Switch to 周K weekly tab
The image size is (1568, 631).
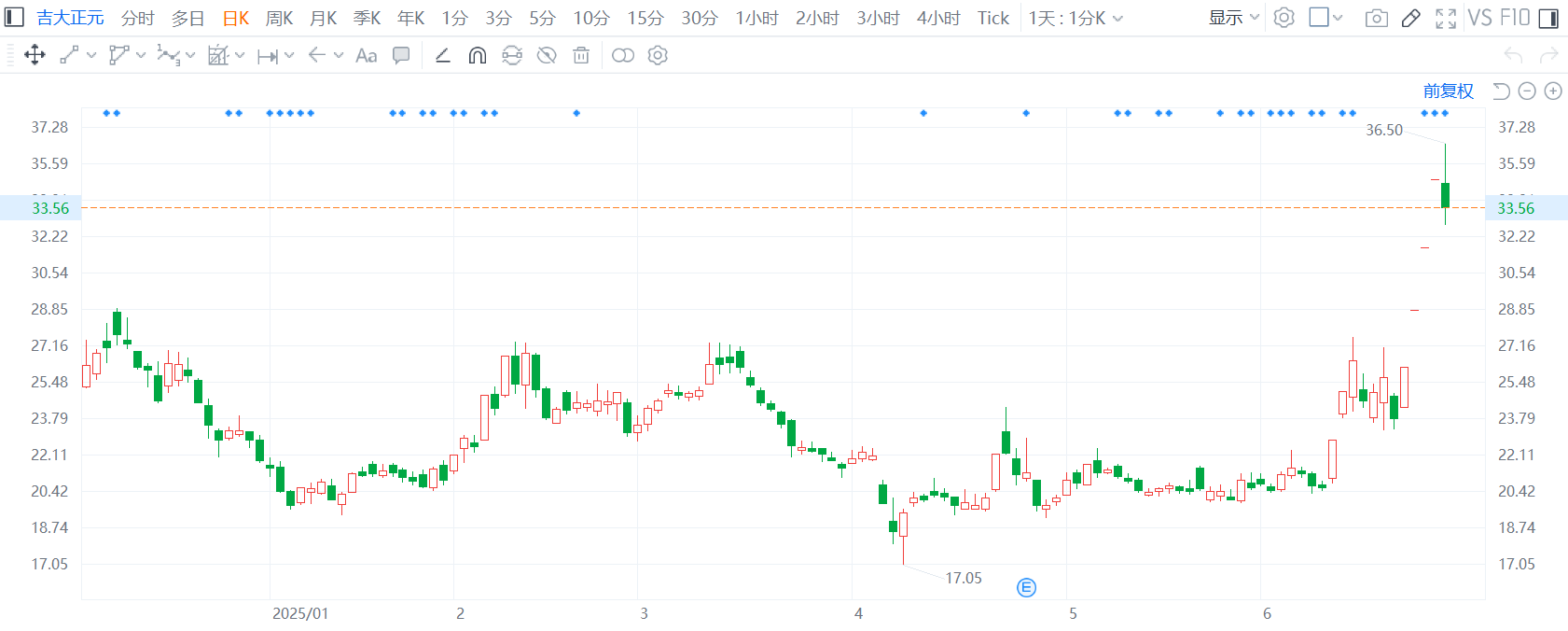pyautogui.click(x=280, y=18)
